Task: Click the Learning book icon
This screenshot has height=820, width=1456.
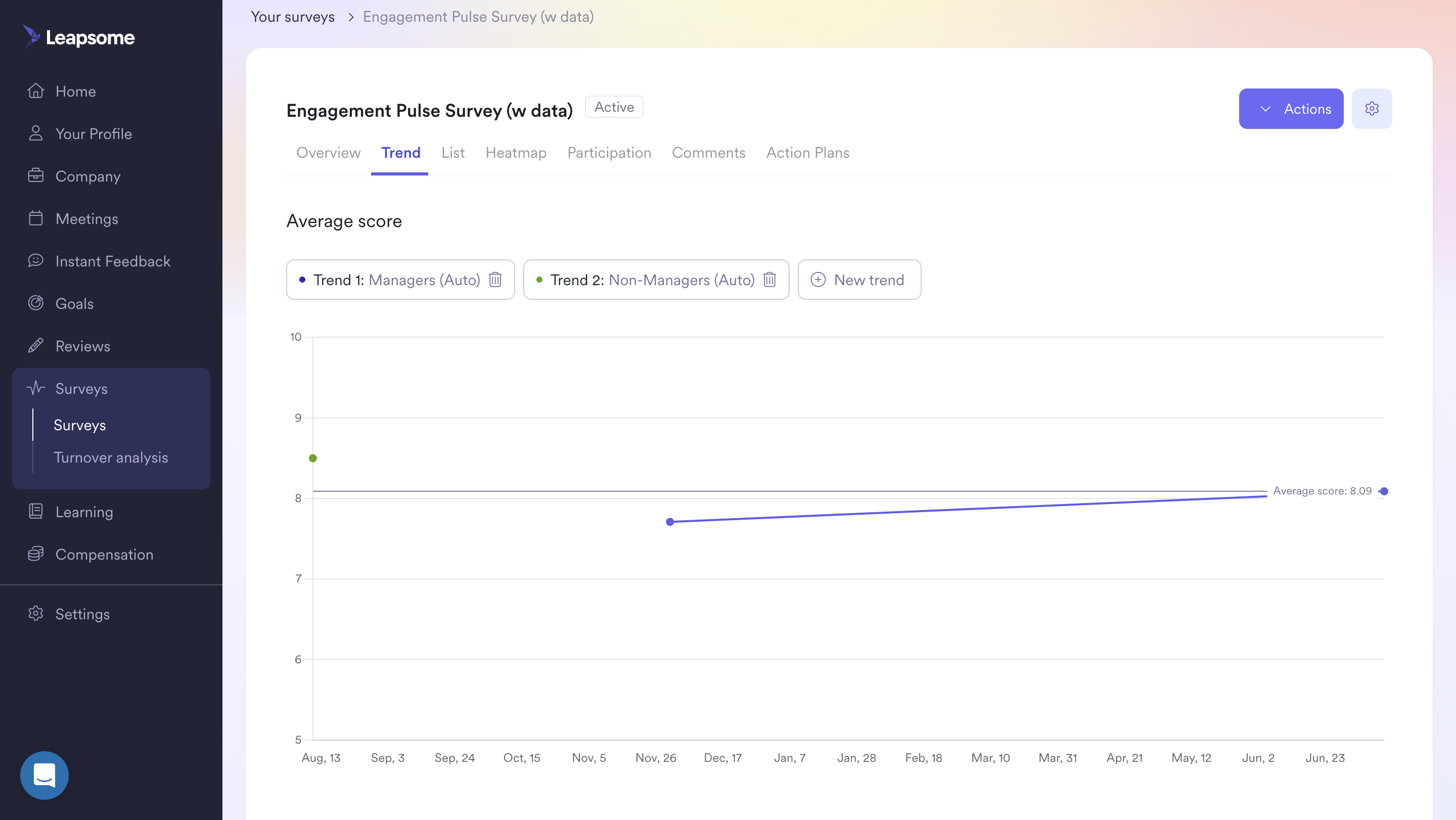Action: point(35,512)
